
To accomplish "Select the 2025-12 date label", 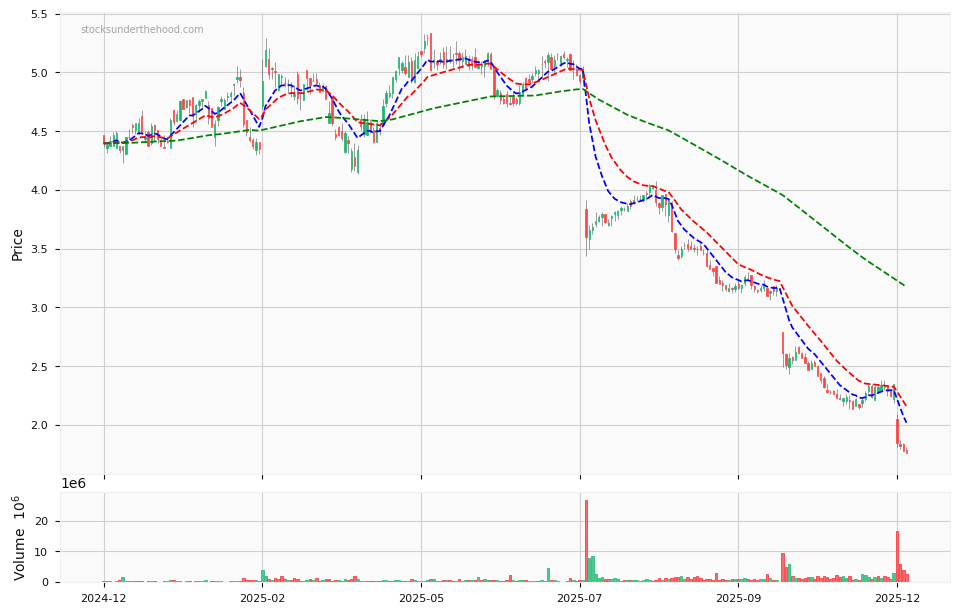I will (x=899, y=597).
